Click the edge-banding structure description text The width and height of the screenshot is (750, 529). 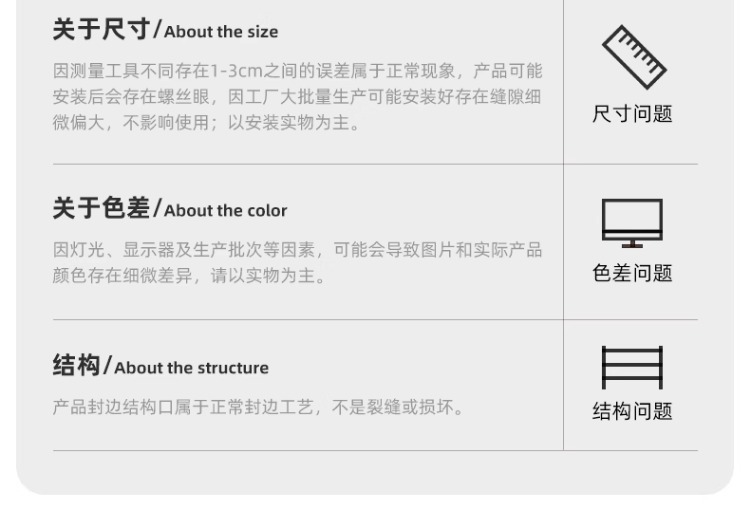[x=258, y=408]
